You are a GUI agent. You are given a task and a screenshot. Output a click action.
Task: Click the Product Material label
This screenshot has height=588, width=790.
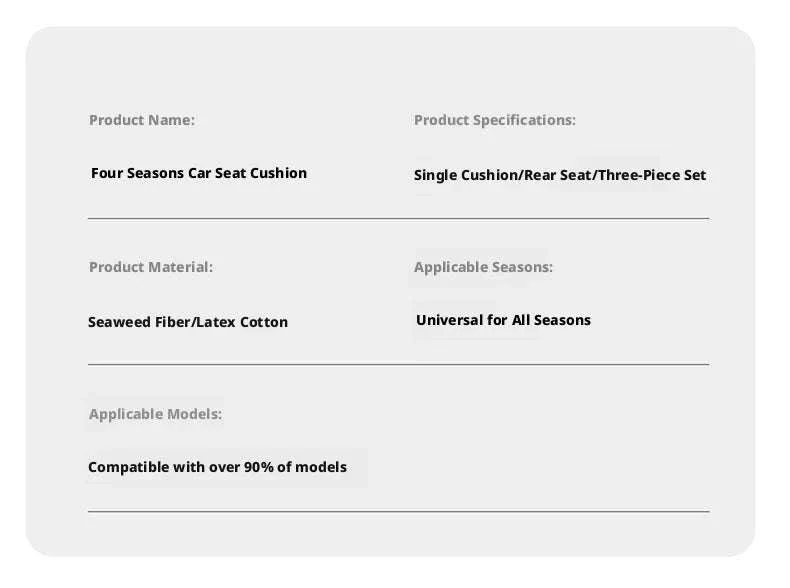click(x=151, y=267)
